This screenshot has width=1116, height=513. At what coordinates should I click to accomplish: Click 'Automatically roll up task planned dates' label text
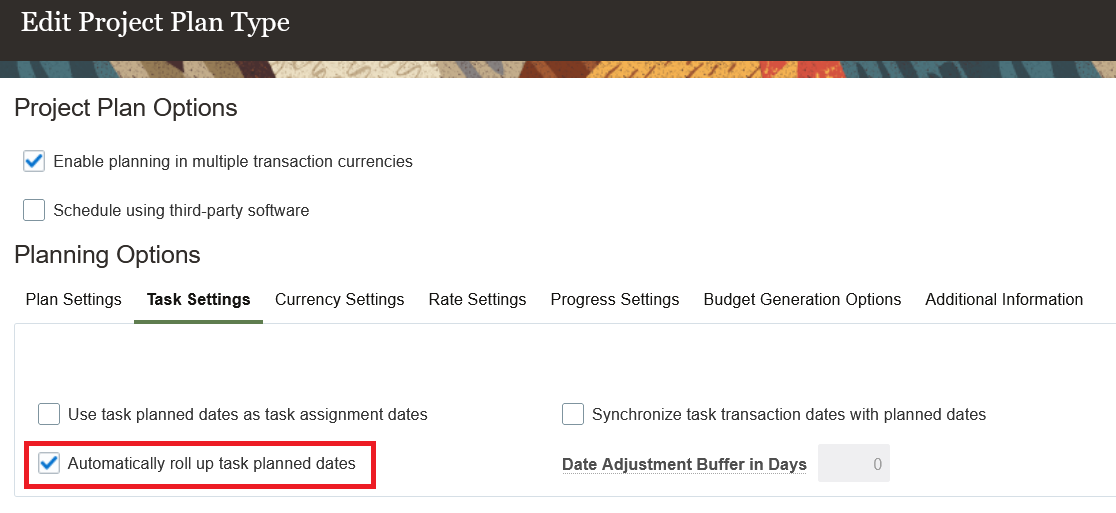click(211, 464)
